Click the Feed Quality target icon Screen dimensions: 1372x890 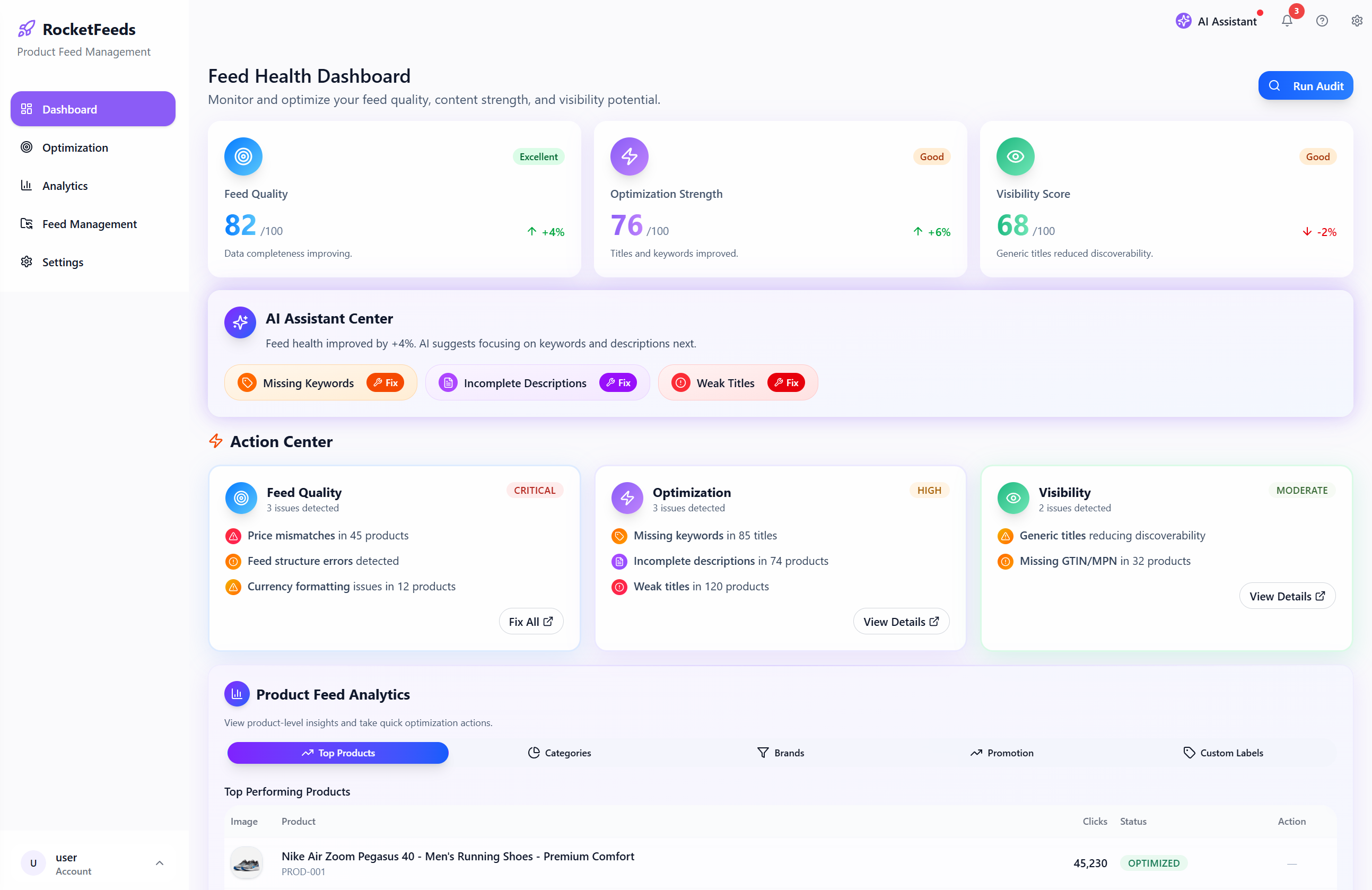[x=243, y=156]
